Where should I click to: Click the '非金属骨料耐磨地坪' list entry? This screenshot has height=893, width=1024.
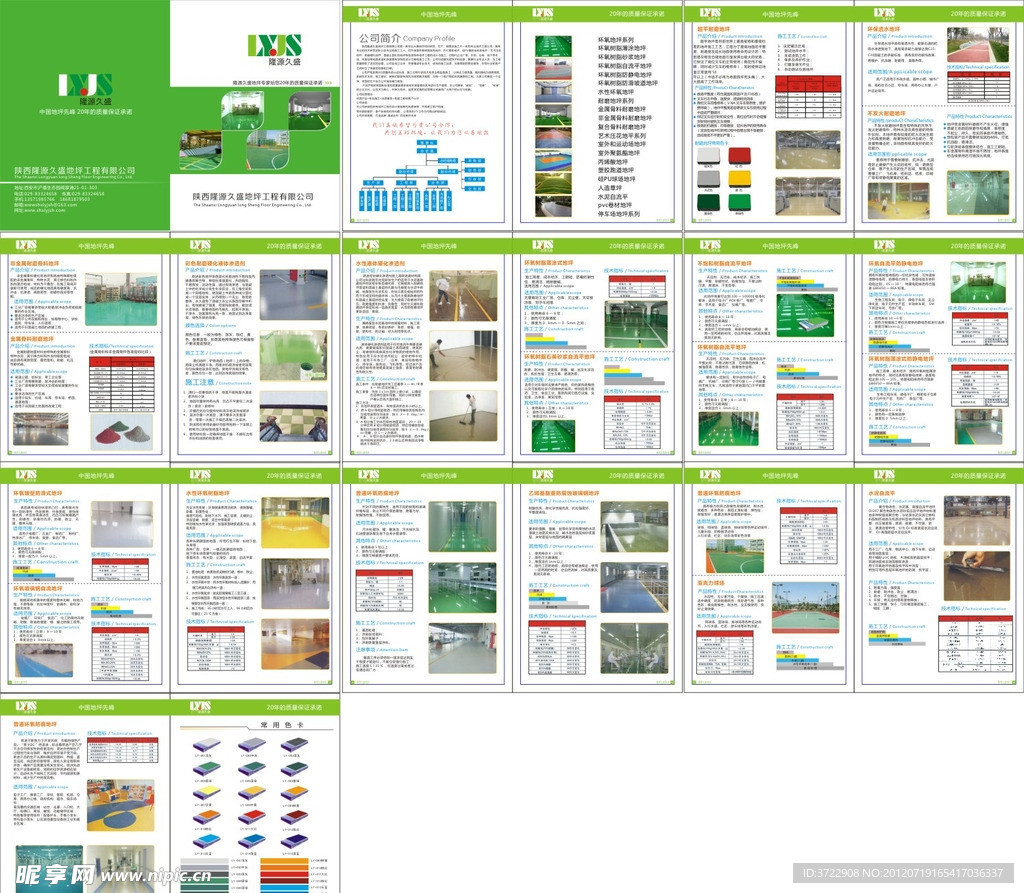(x=624, y=118)
